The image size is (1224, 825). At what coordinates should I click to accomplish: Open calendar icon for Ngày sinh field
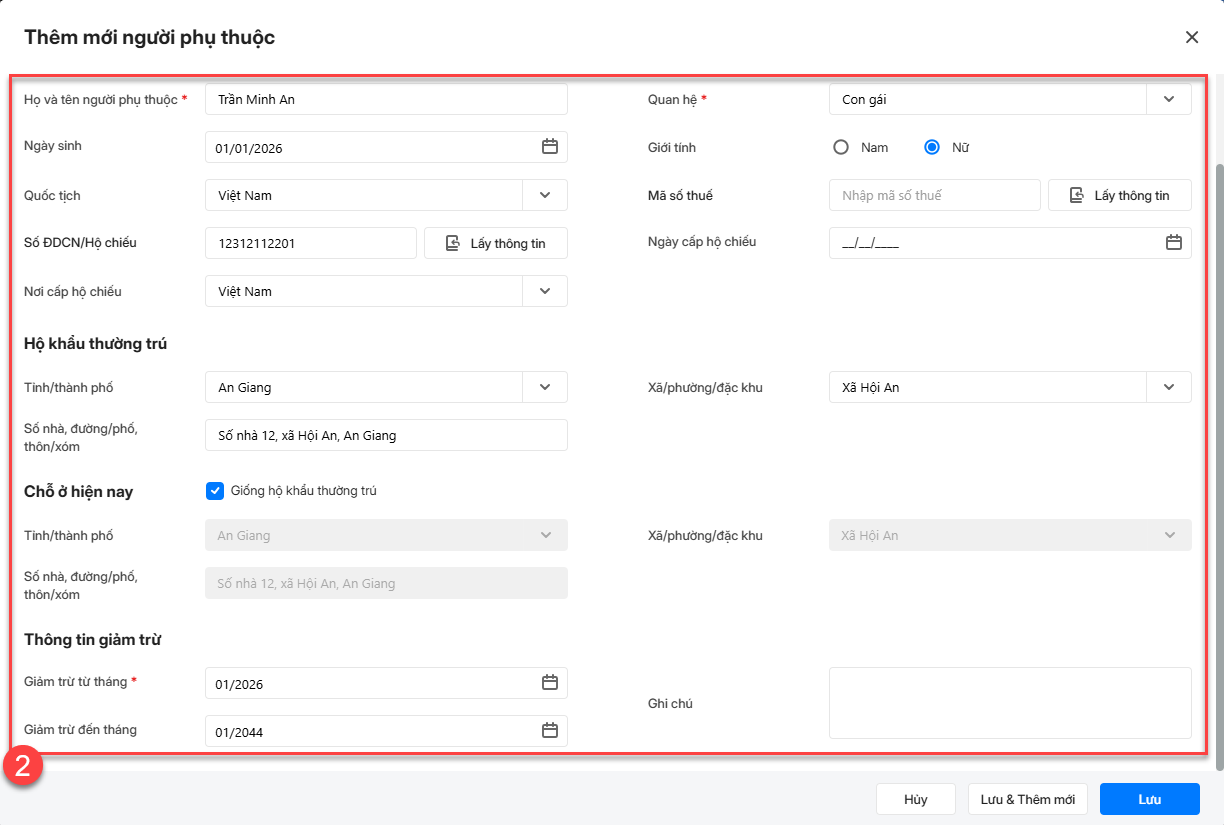coord(549,147)
